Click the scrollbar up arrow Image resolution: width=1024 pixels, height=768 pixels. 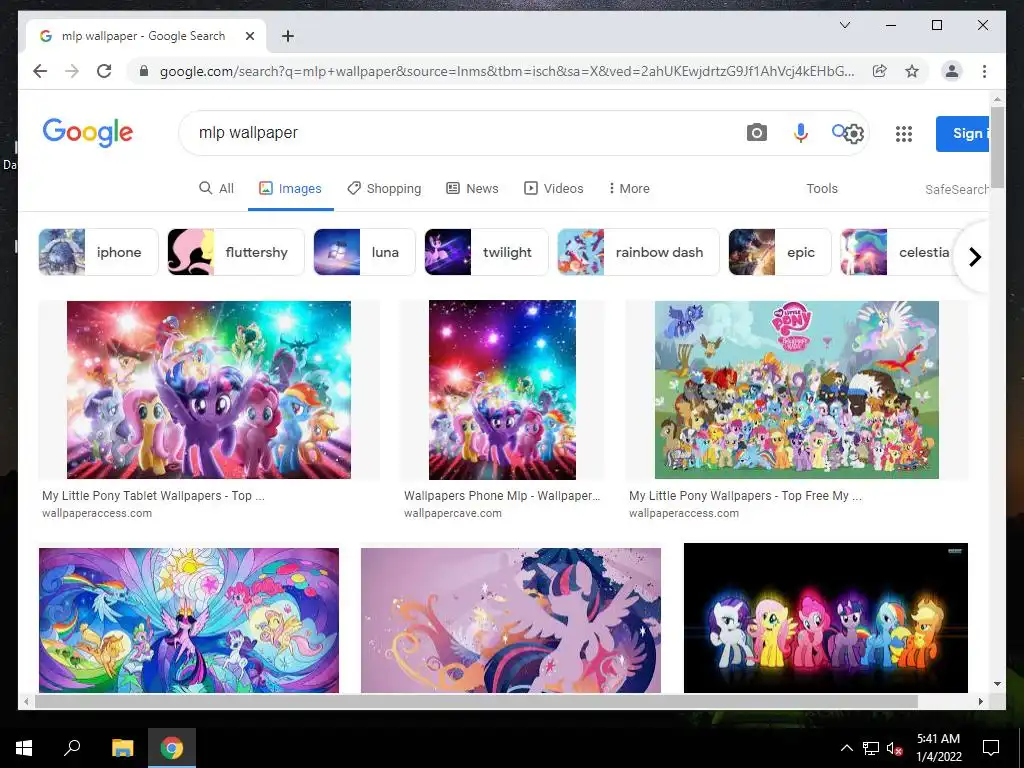[x=997, y=100]
